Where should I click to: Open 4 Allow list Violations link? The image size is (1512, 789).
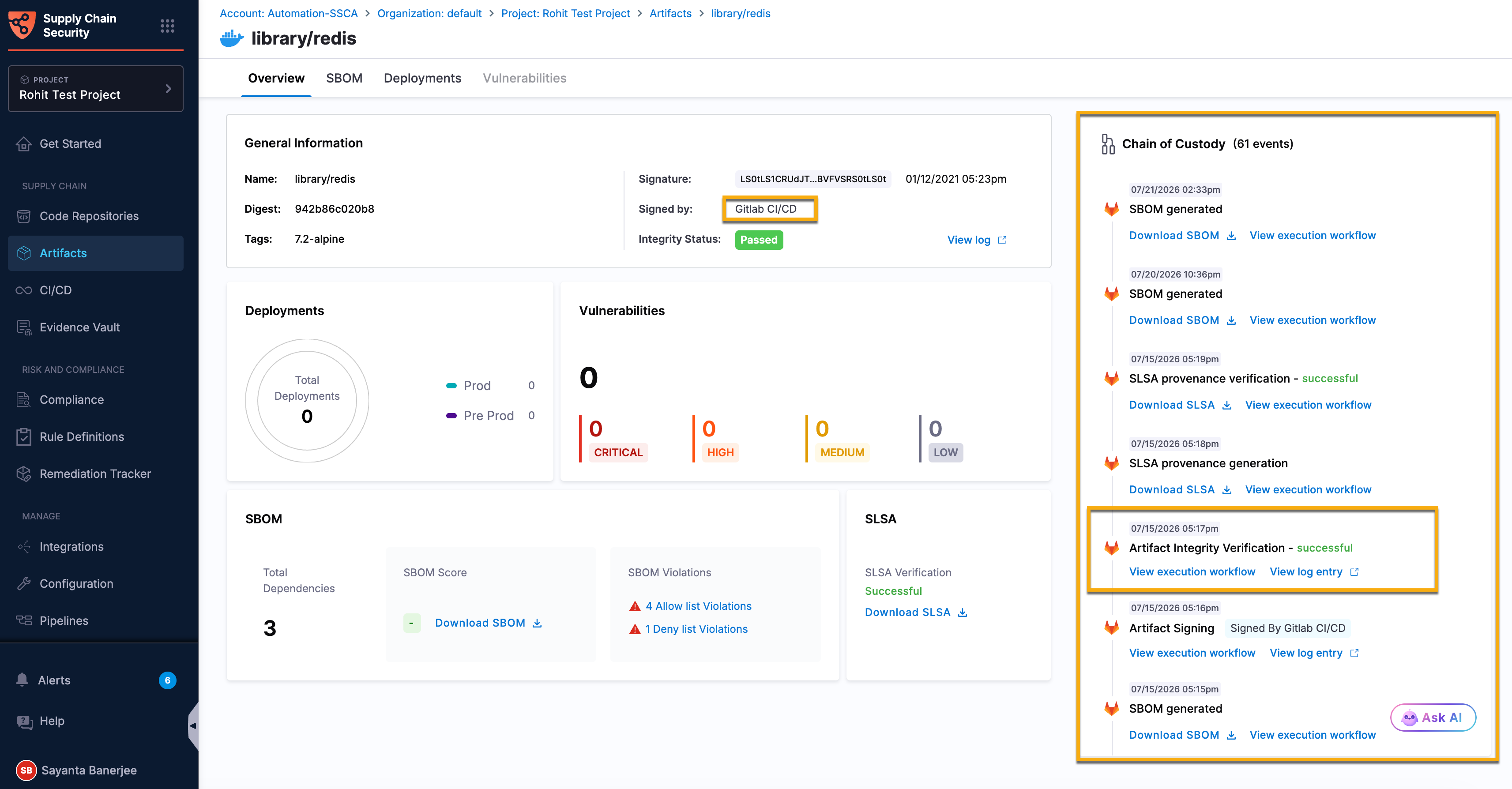[x=698, y=606]
